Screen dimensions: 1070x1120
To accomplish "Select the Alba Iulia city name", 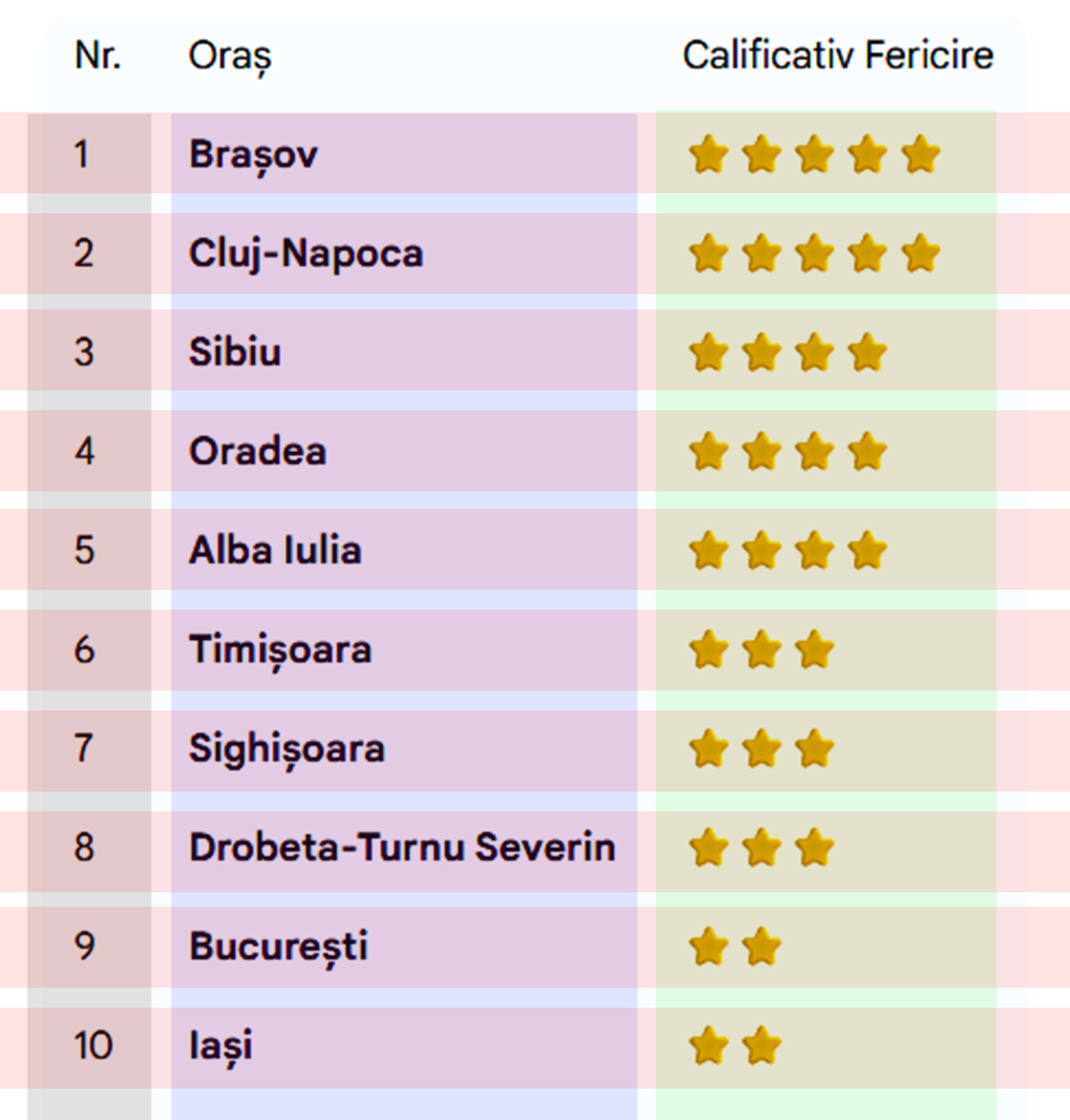I will click(x=275, y=551).
